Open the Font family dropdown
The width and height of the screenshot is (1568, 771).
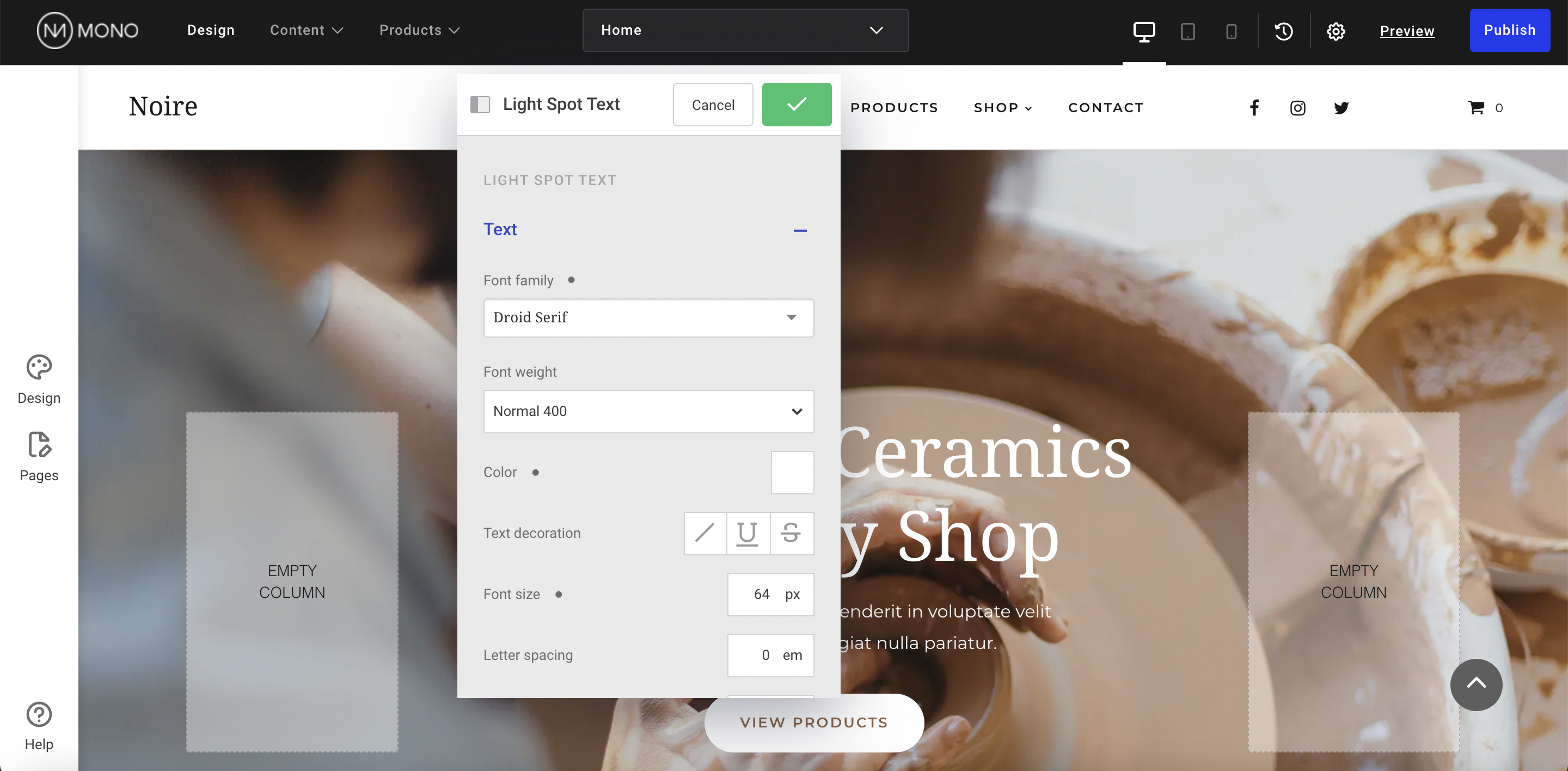(x=648, y=317)
